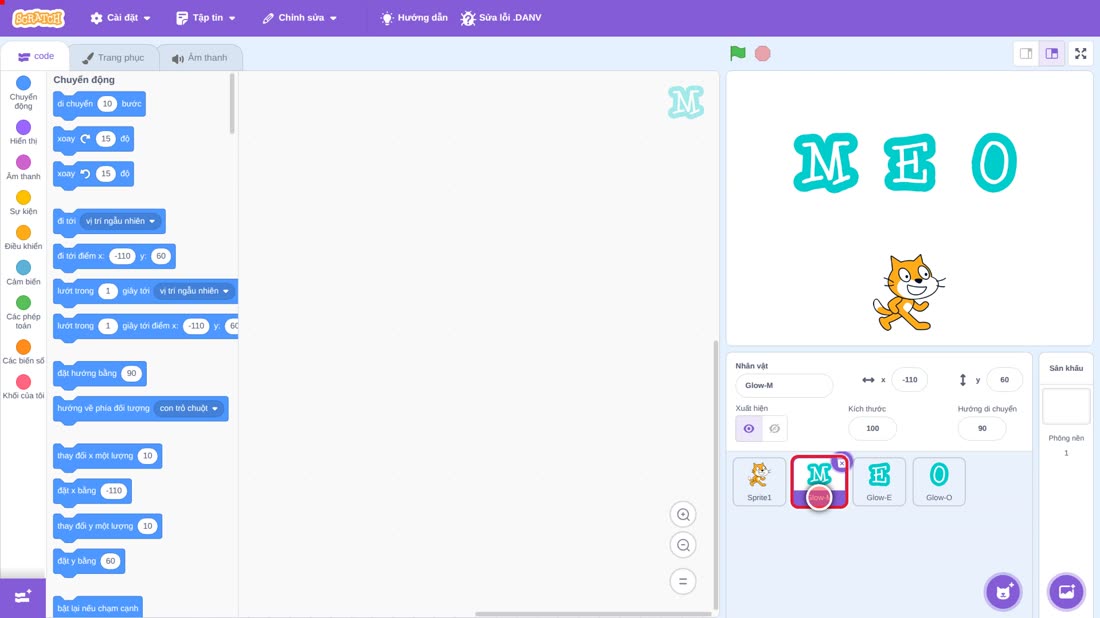Screen dimensions: 1100x618
Task: Select the Các biến số category
Action: coord(23,352)
